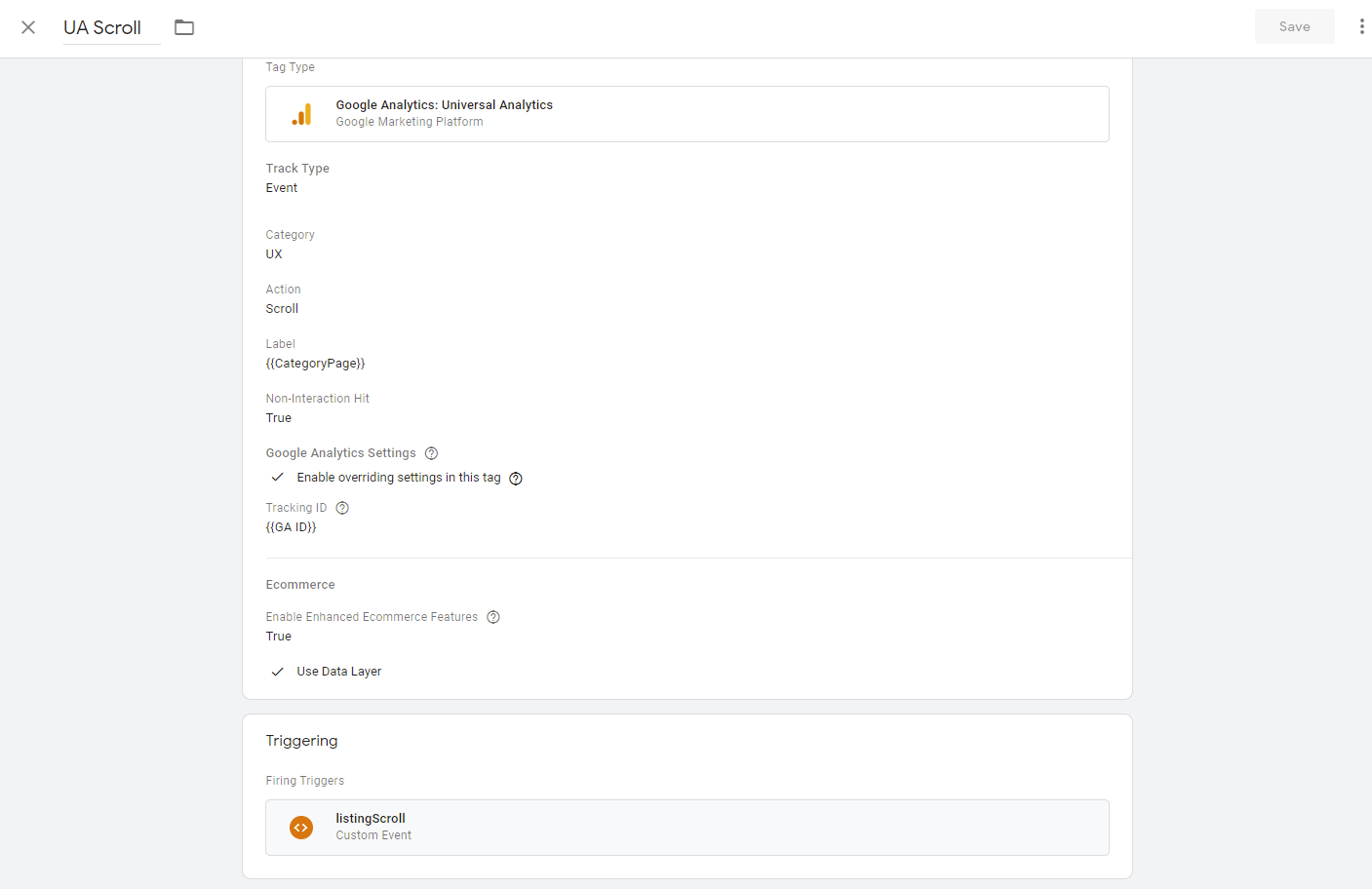The width and height of the screenshot is (1372, 889).
Task: Close the tag editor with X icon
Action: [x=28, y=27]
